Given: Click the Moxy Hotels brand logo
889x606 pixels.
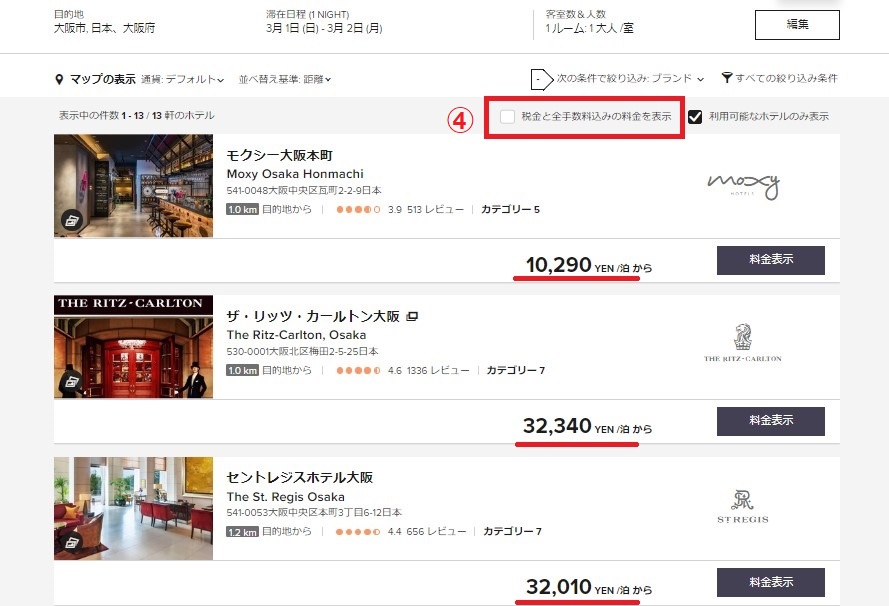Looking at the screenshot, I should click(743, 186).
